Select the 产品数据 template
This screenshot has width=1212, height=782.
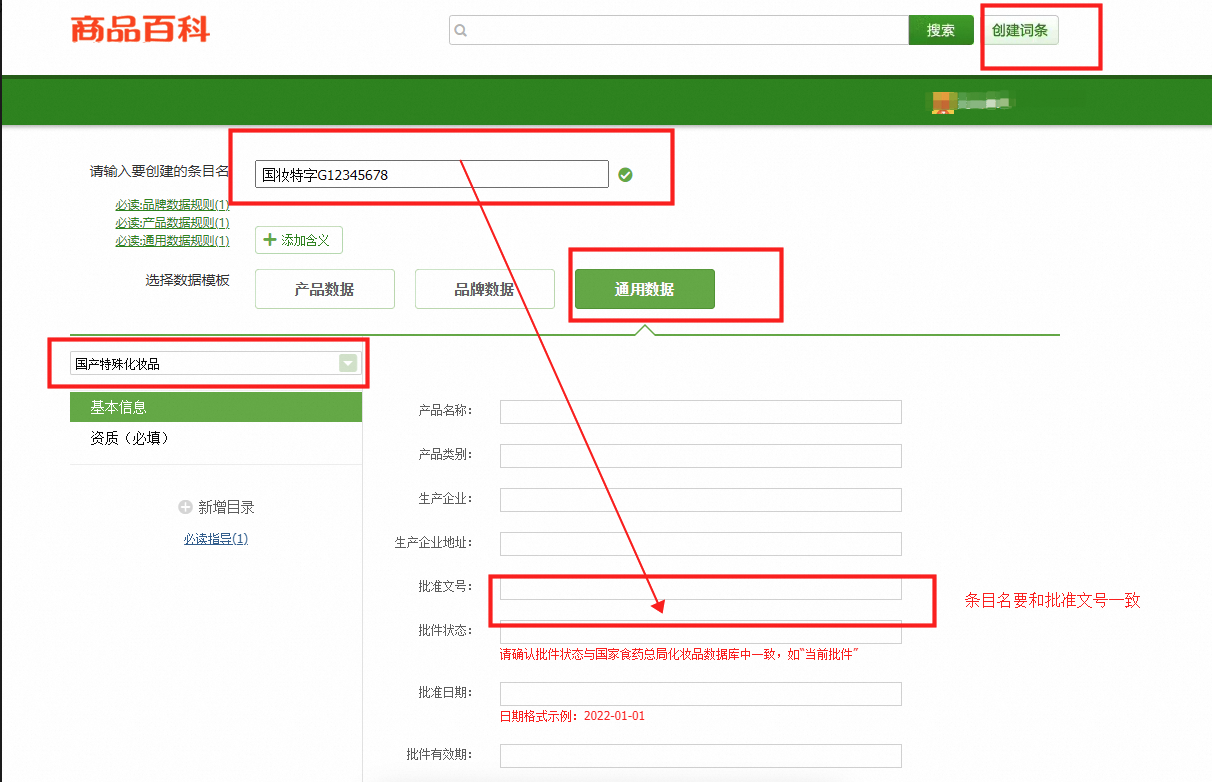[325, 289]
